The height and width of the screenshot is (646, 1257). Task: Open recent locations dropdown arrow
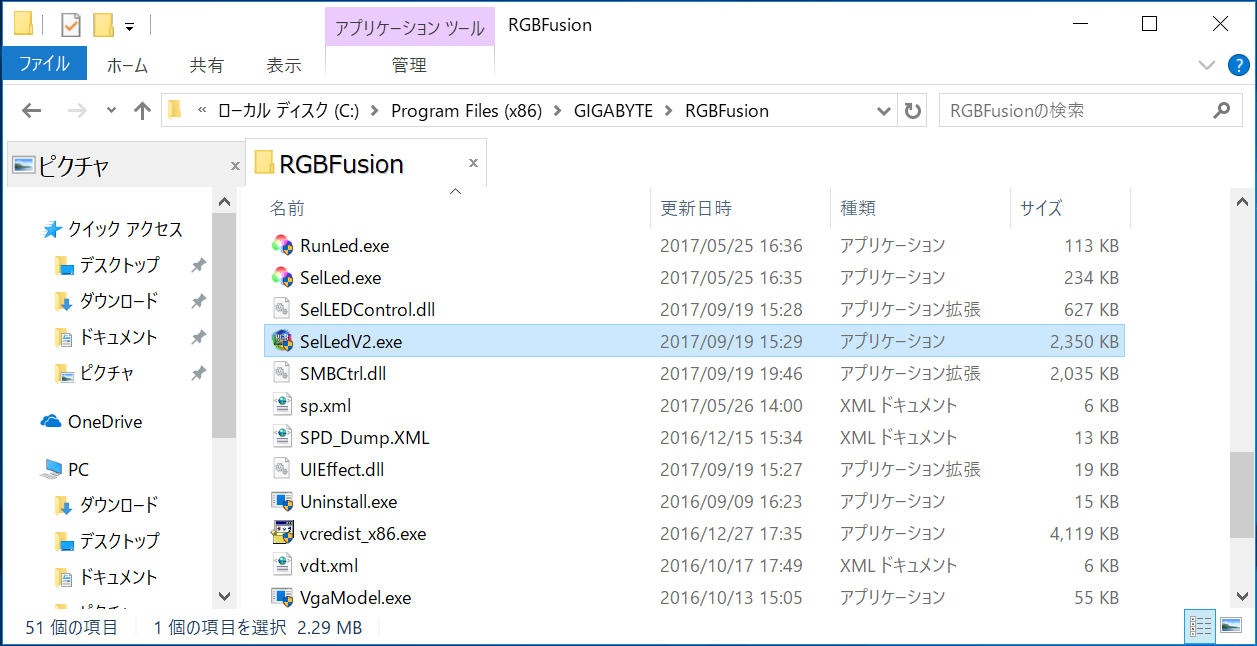[x=111, y=111]
